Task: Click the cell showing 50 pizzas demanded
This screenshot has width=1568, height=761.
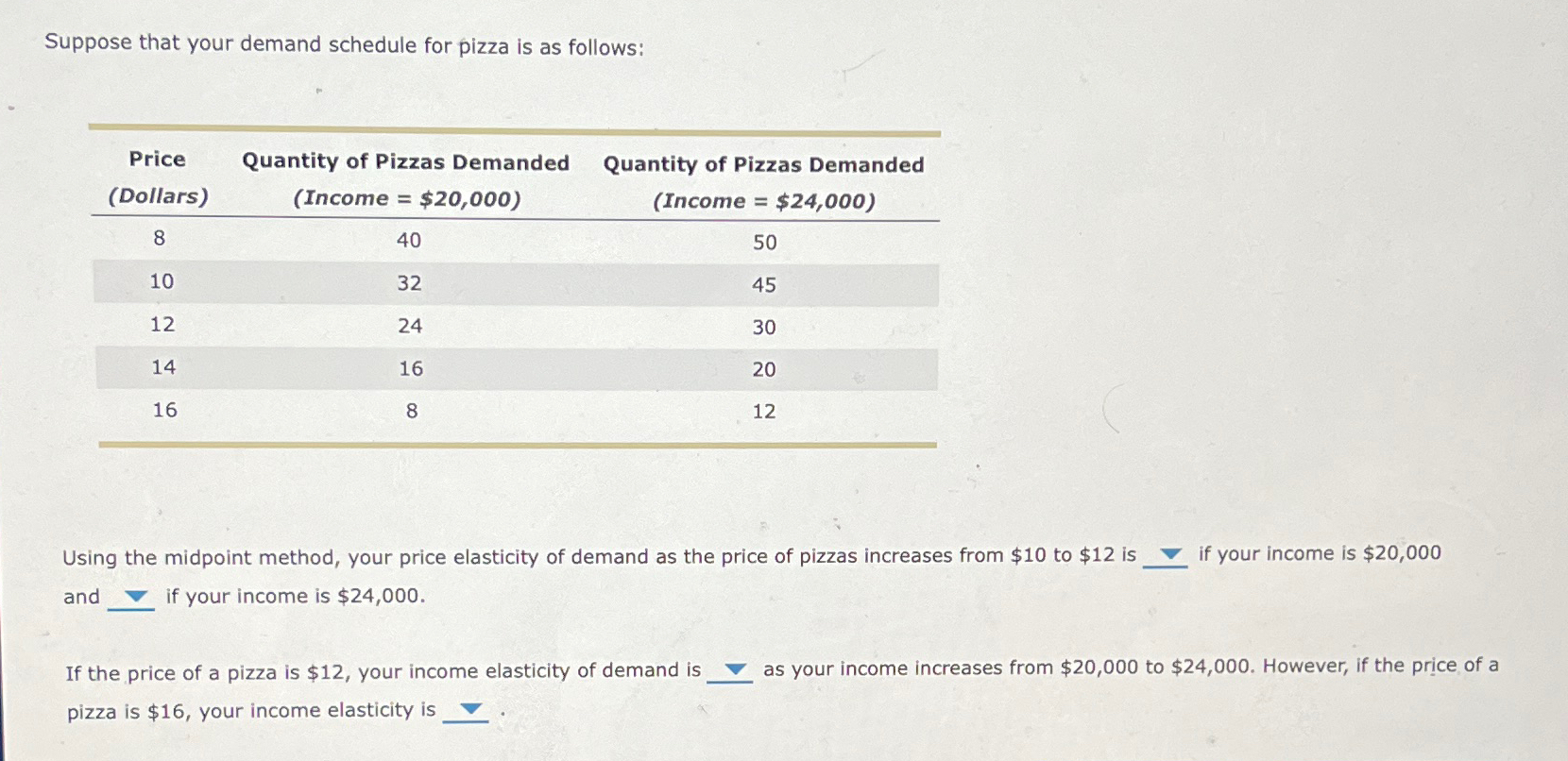Action: [765, 243]
